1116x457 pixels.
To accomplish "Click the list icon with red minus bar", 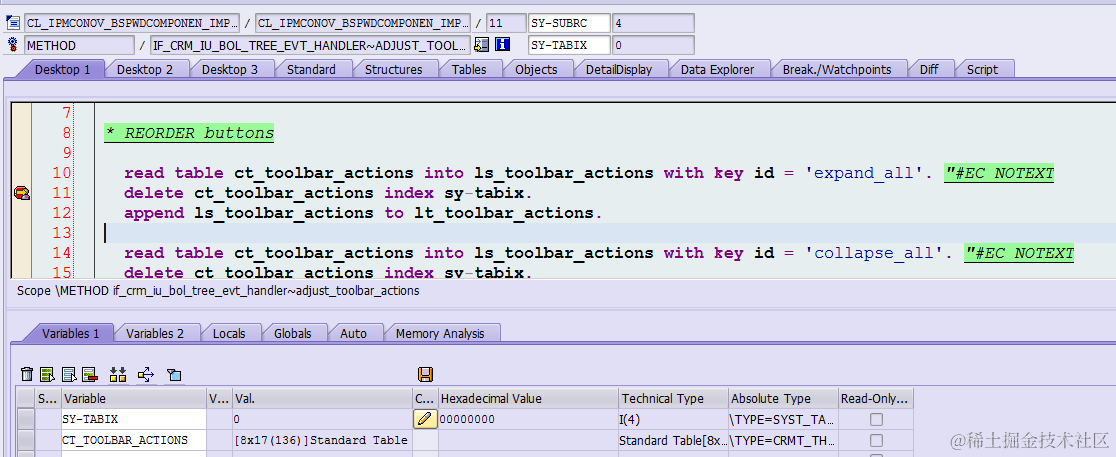I will [x=90, y=374].
